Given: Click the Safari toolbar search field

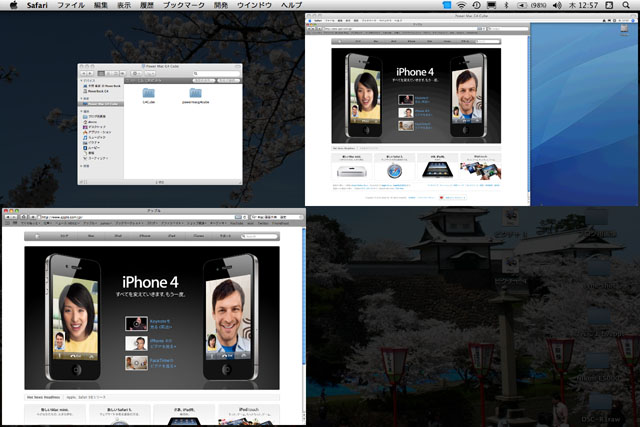Looking at the screenshot, I should (278, 217).
